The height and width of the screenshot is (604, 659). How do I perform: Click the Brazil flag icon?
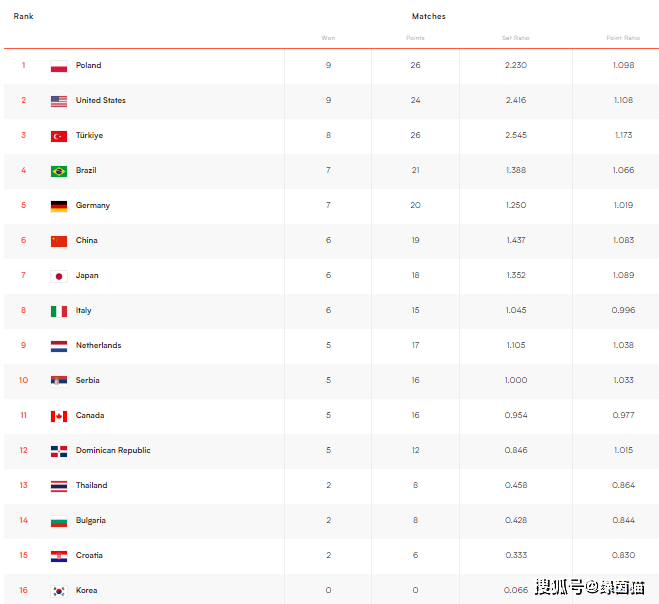[x=59, y=171]
